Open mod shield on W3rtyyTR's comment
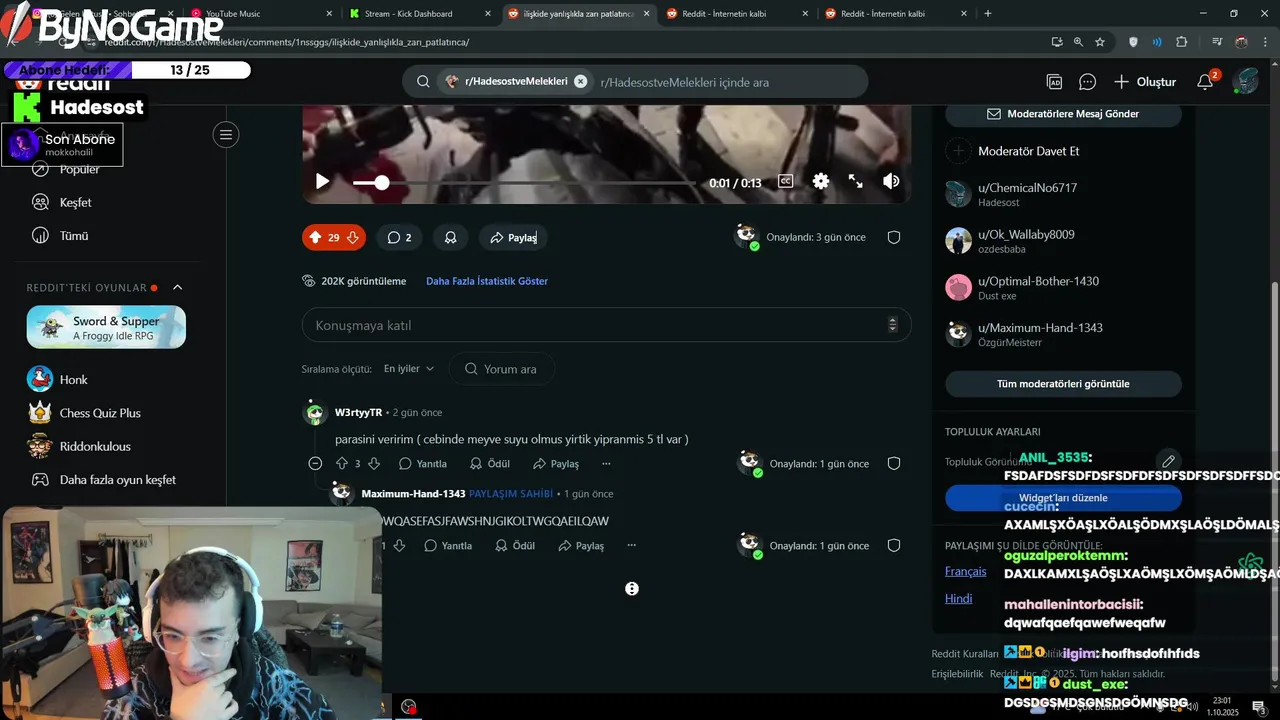The width and height of the screenshot is (1280, 720). pyautogui.click(x=894, y=464)
